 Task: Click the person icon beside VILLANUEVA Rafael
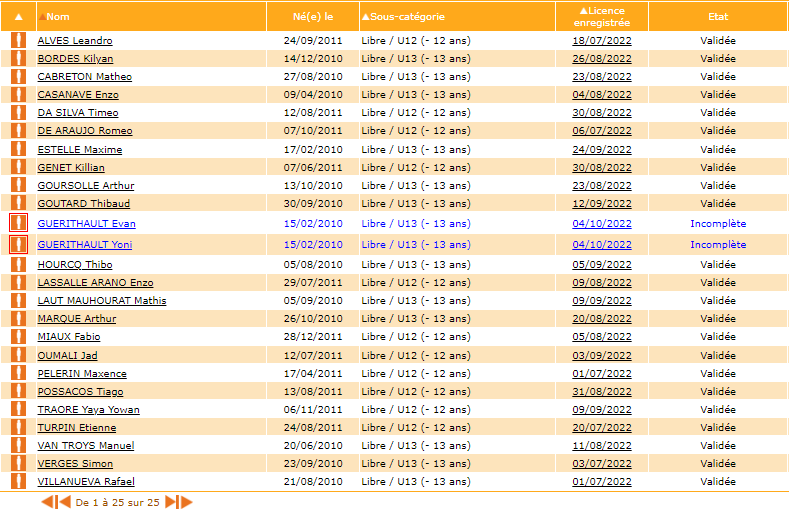click(x=18, y=481)
